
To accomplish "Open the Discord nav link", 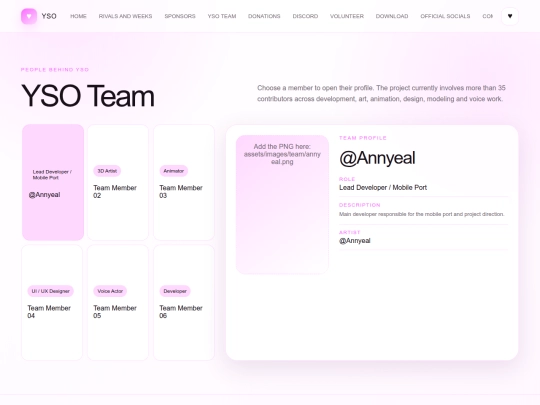I will [305, 16].
